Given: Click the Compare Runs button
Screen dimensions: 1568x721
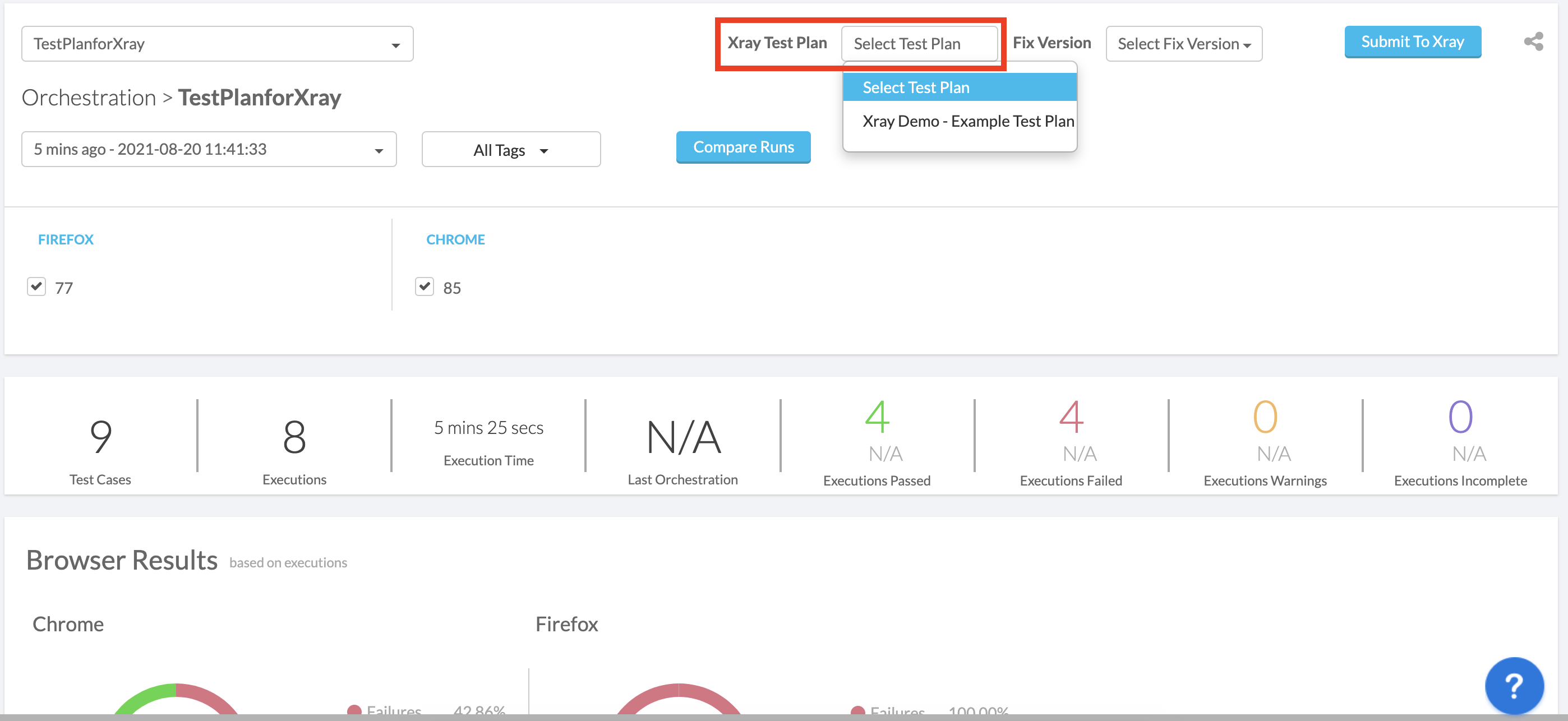Looking at the screenshot, I should 743,147.
